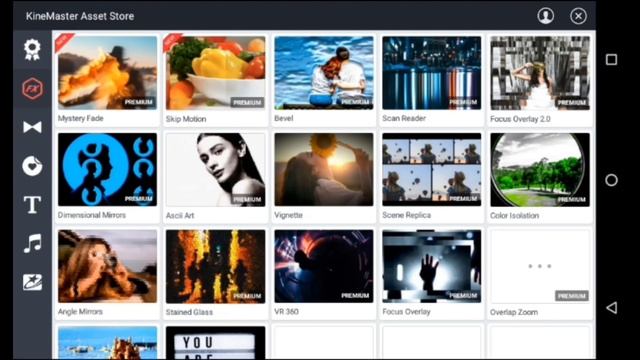Open the Music note category
This screenshot has width=640, height=360.
click(x=32, y=243)
